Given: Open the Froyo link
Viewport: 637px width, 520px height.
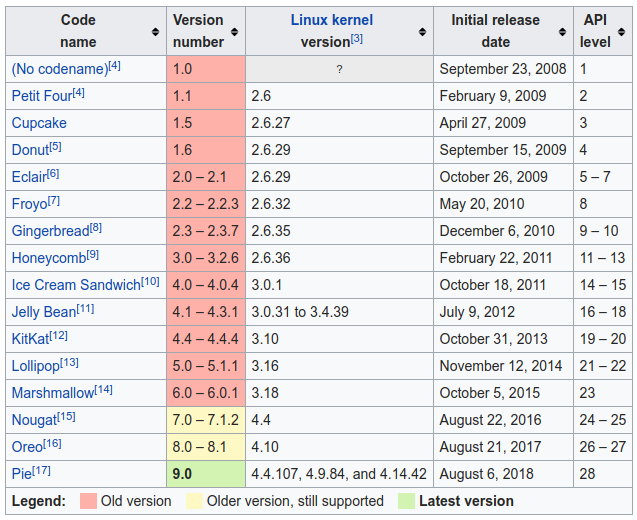Looking at the screenshot, I should click(x=30, y=204).
